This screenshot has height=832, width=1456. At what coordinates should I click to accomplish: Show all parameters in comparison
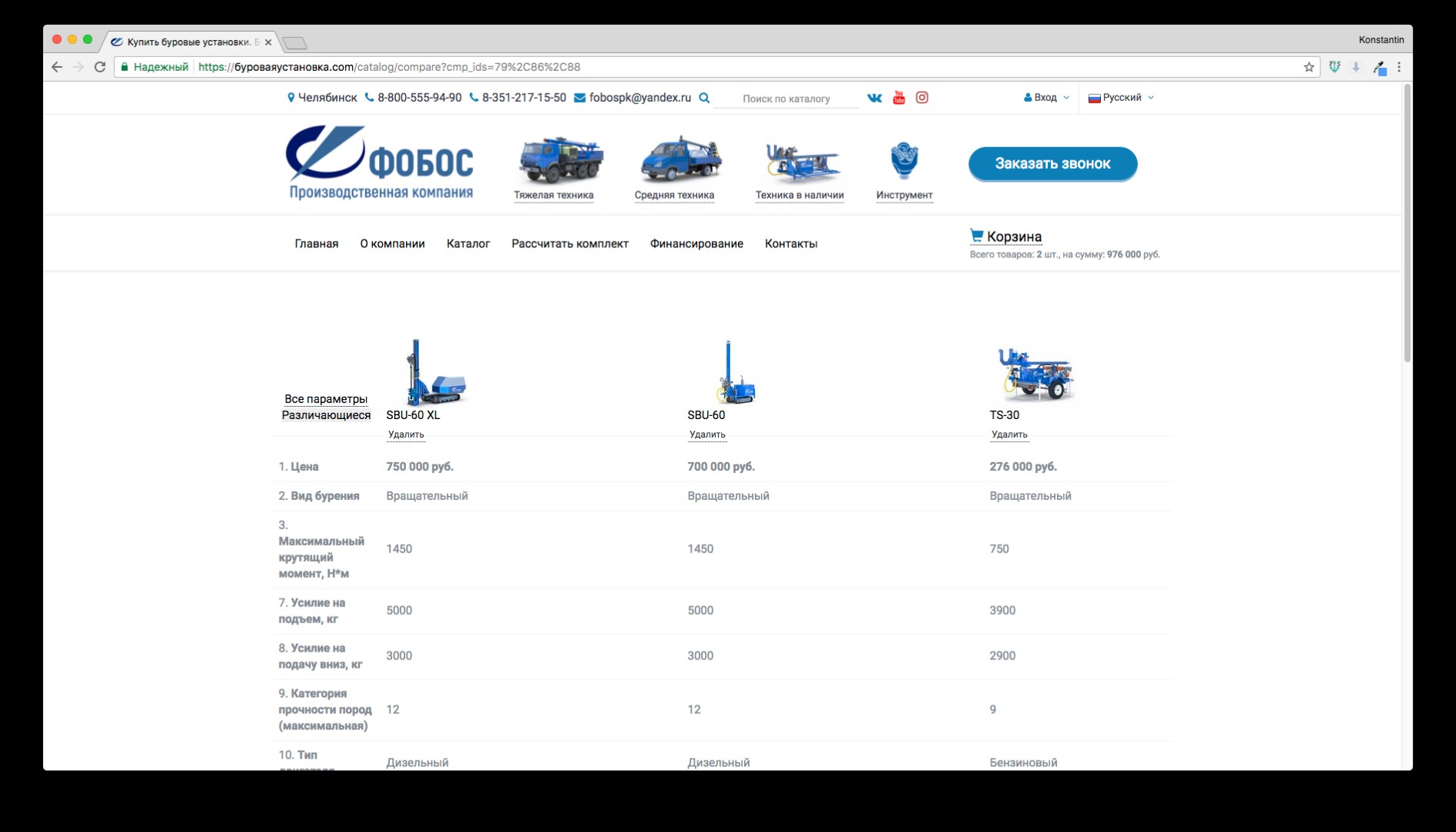326,399
